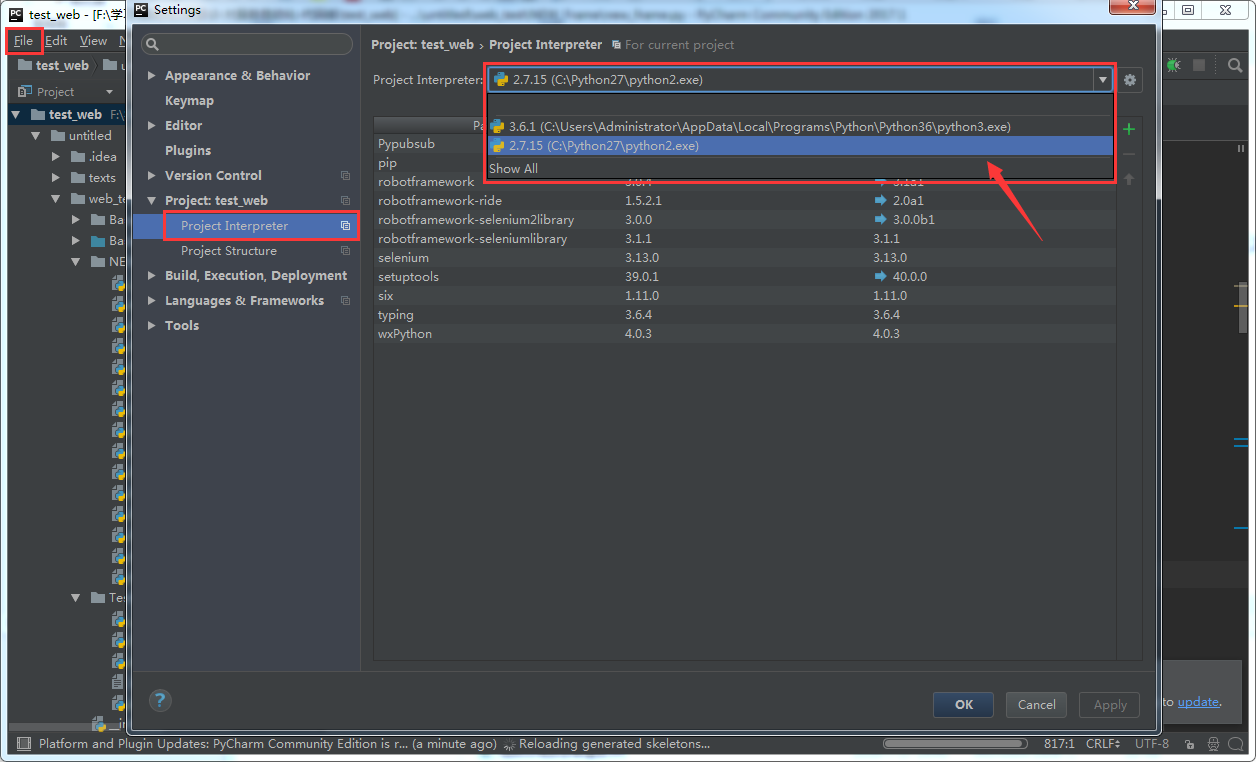Expand Languages & Frameworks section
The image size is (1256, 762).
(x=152, y=301)
